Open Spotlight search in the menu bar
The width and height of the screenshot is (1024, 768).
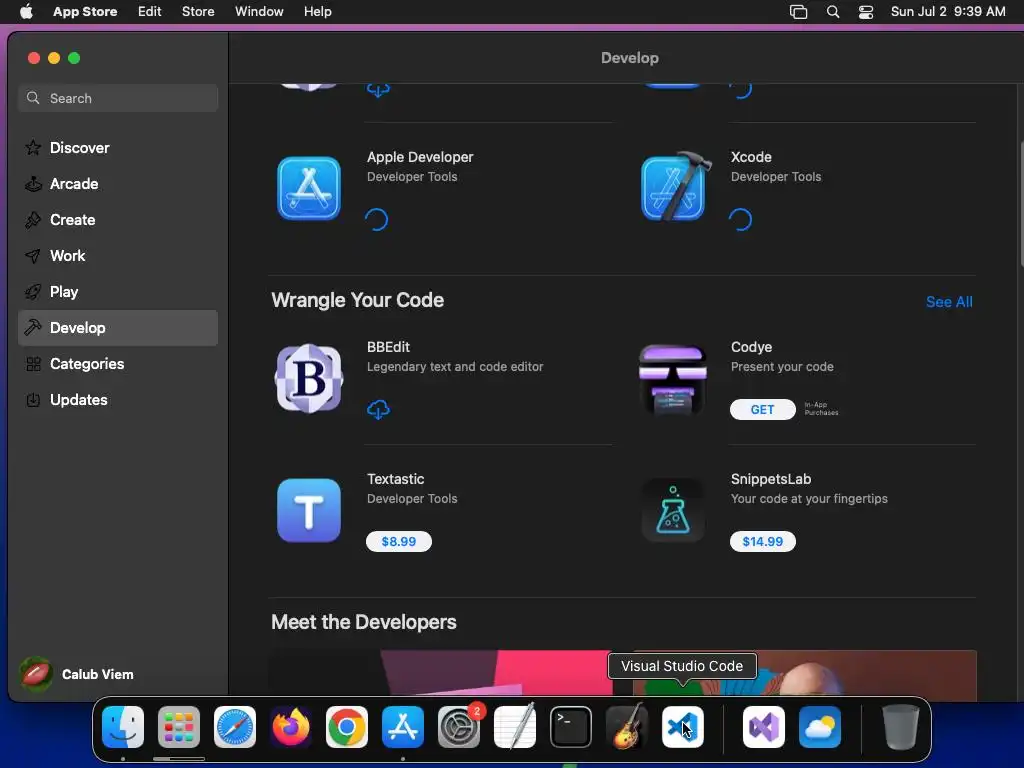coord(833,12)
